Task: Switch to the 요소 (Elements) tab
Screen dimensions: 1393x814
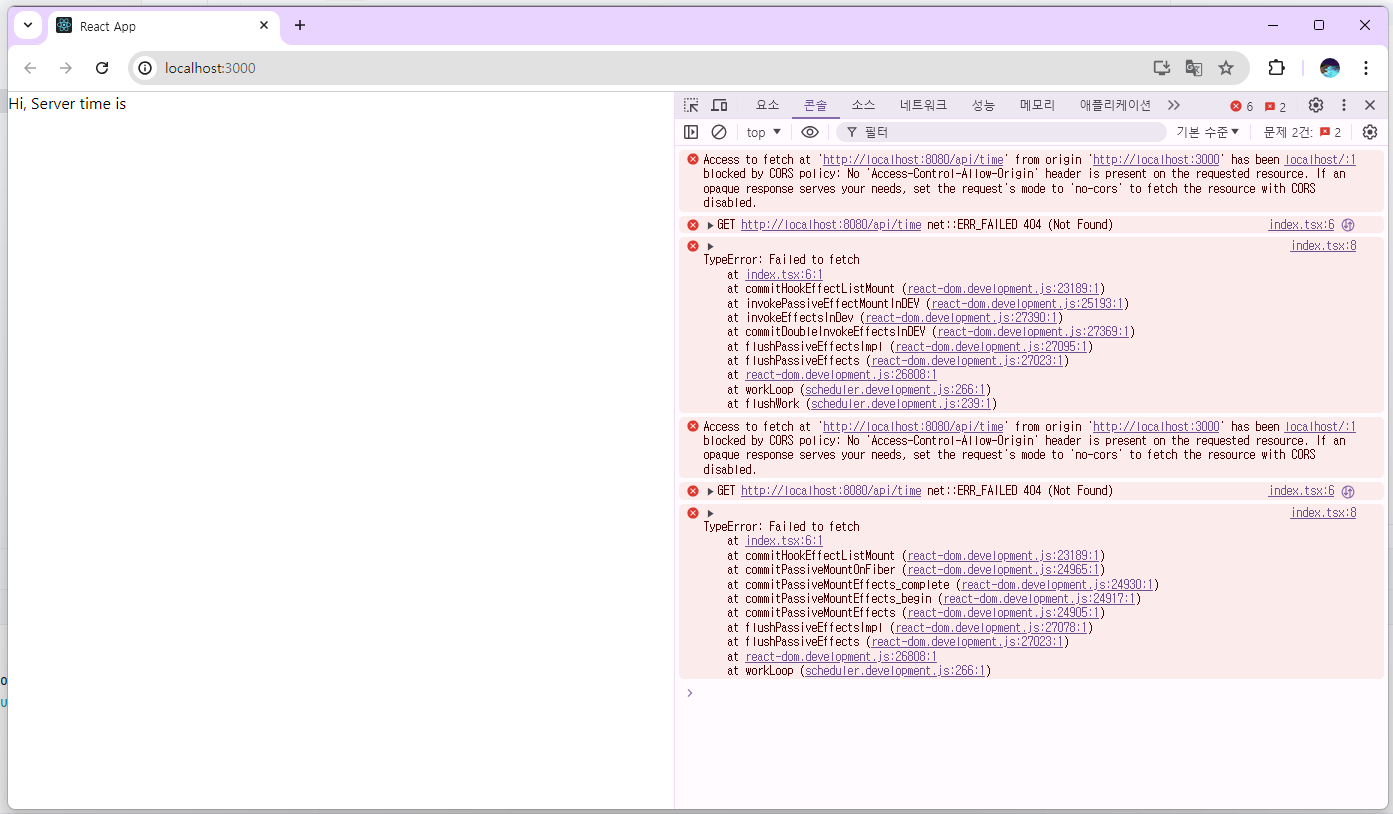Action: point(767,105)
